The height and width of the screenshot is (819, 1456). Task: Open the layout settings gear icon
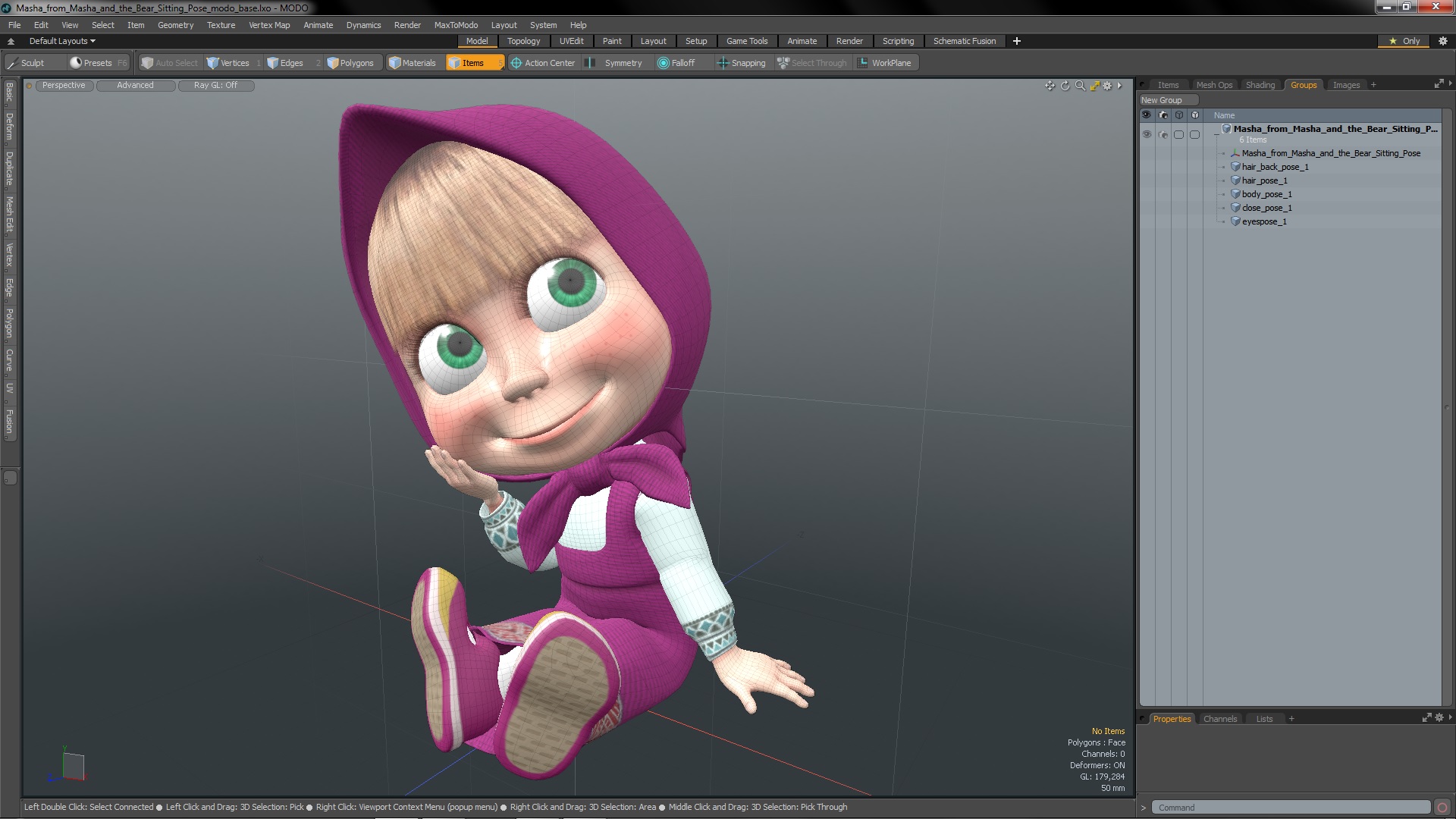(1443, 41)
